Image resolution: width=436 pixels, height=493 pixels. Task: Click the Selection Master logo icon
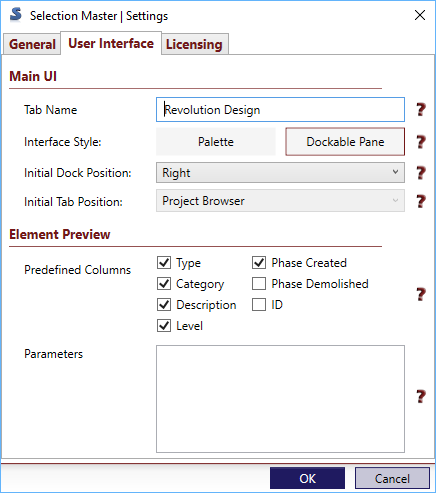pyautogui.click(x=16, y=15)
